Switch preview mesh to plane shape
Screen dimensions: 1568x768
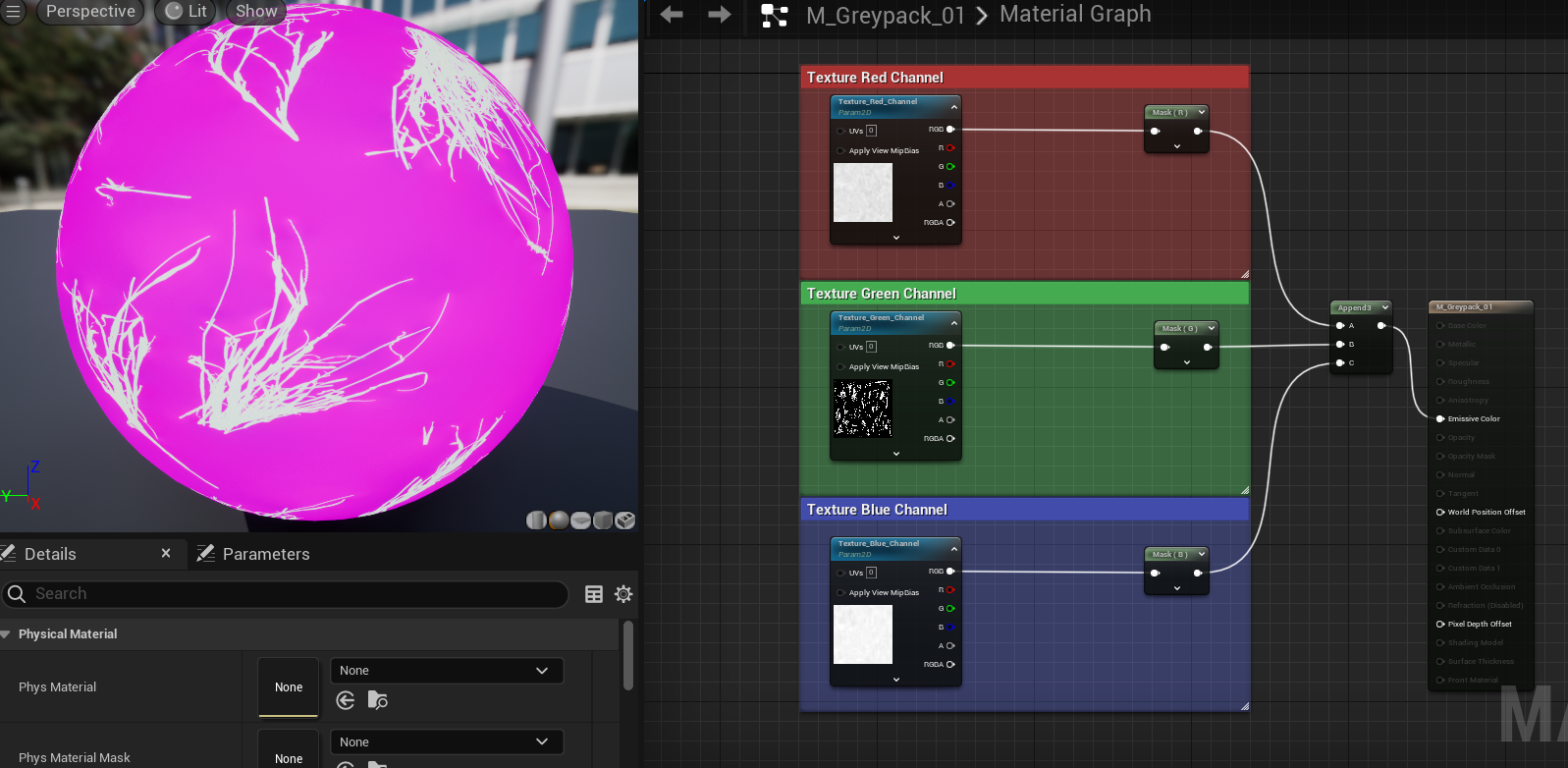coord(580,521)
